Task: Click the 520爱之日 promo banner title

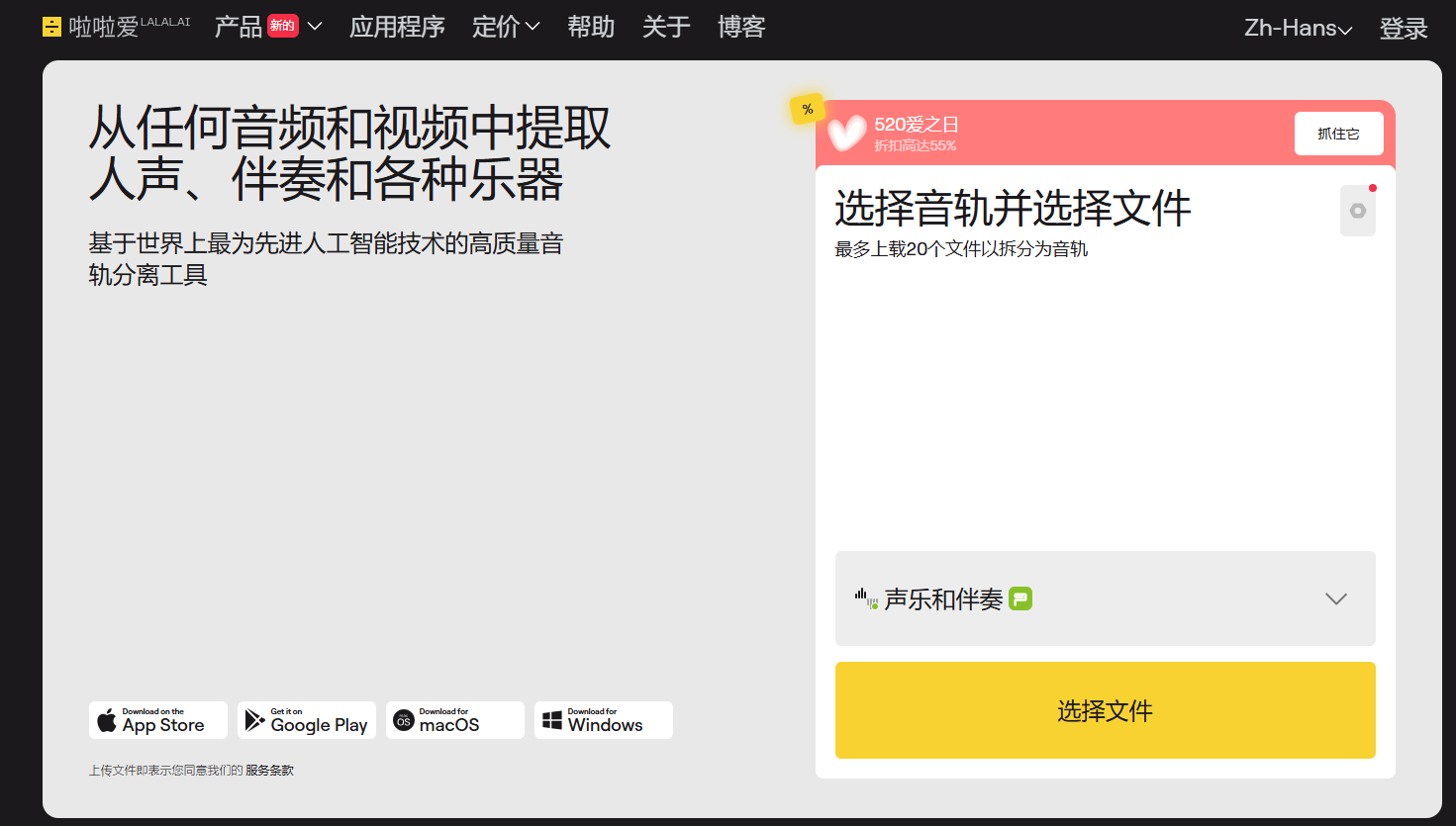Action: pos(917,125)
